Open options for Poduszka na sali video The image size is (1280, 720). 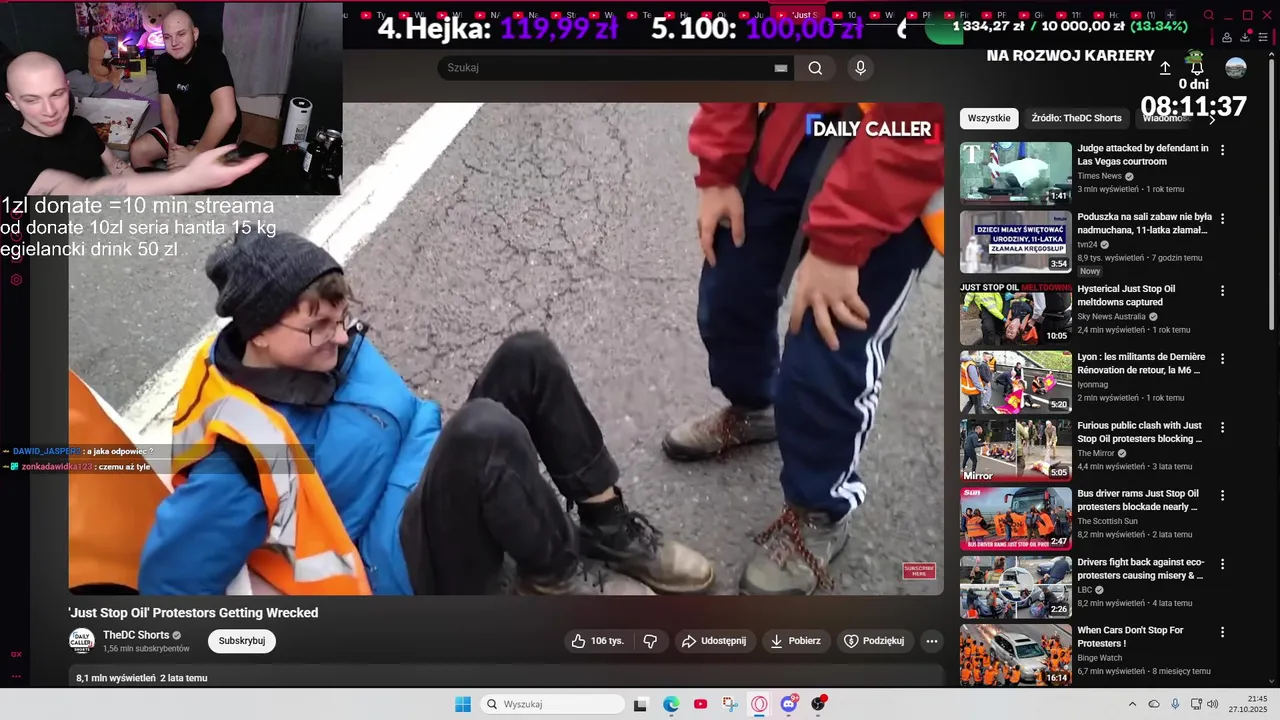(1222, 218)
